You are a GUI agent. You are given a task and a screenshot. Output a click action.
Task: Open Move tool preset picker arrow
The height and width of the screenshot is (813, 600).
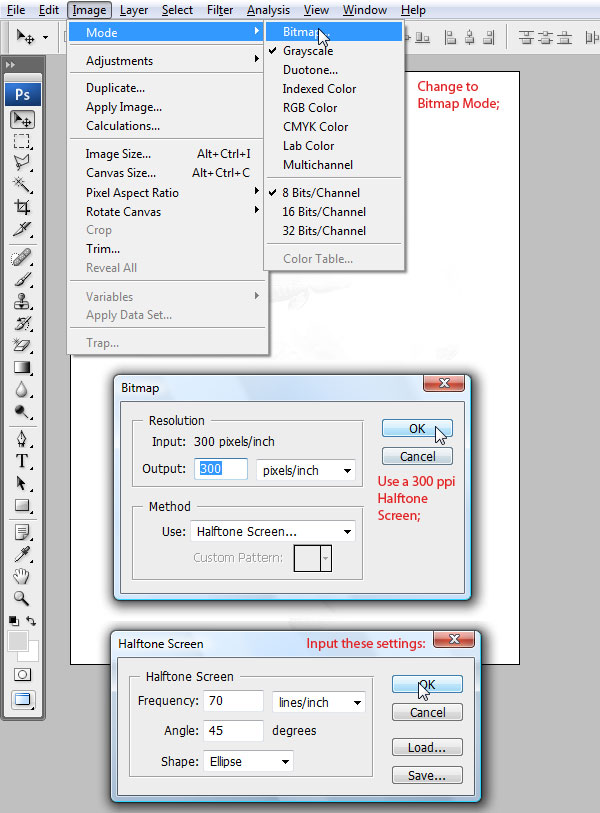coord(46,37)
